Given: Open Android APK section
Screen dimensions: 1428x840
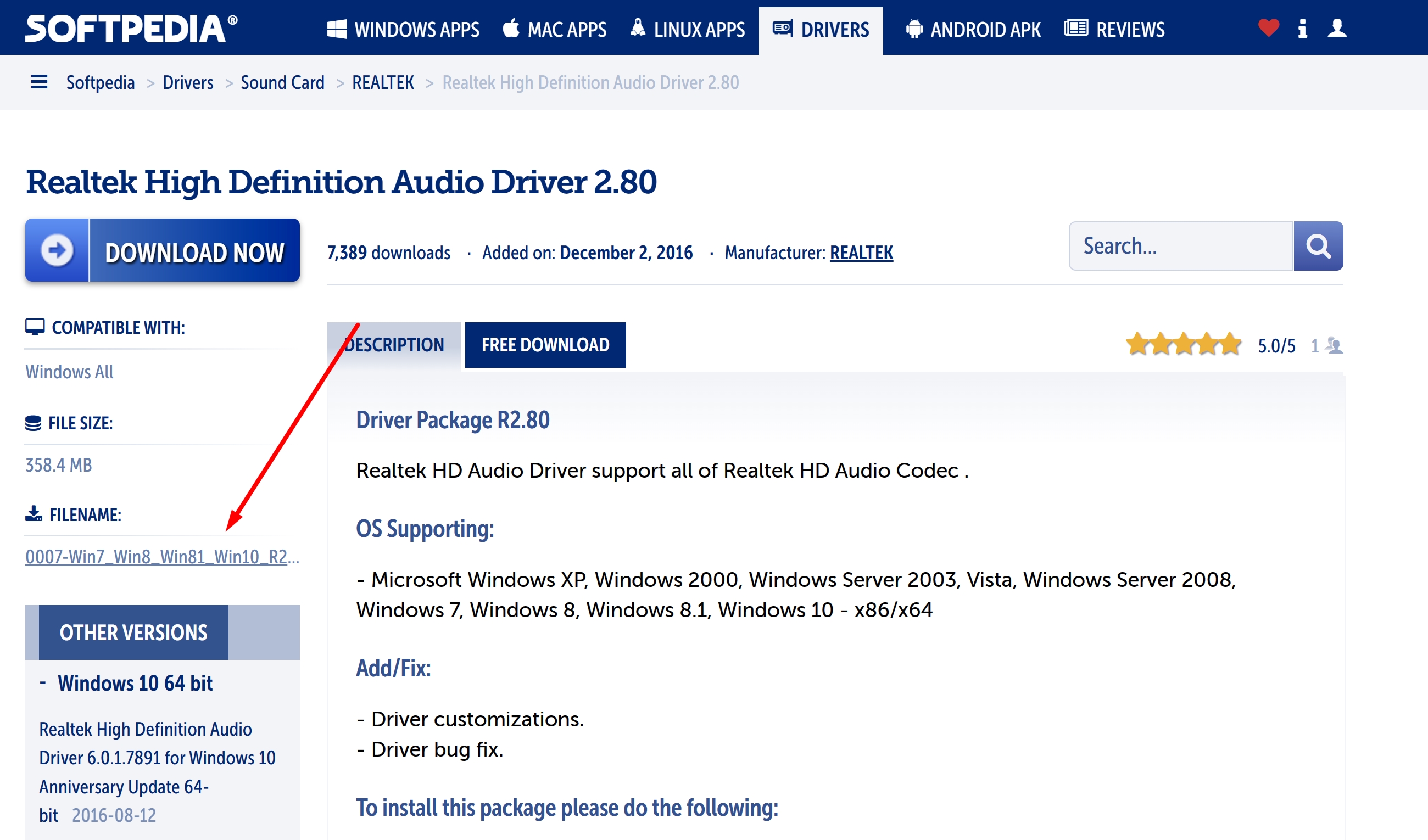Looking at the screenshot, I should (x=973, y=29).
